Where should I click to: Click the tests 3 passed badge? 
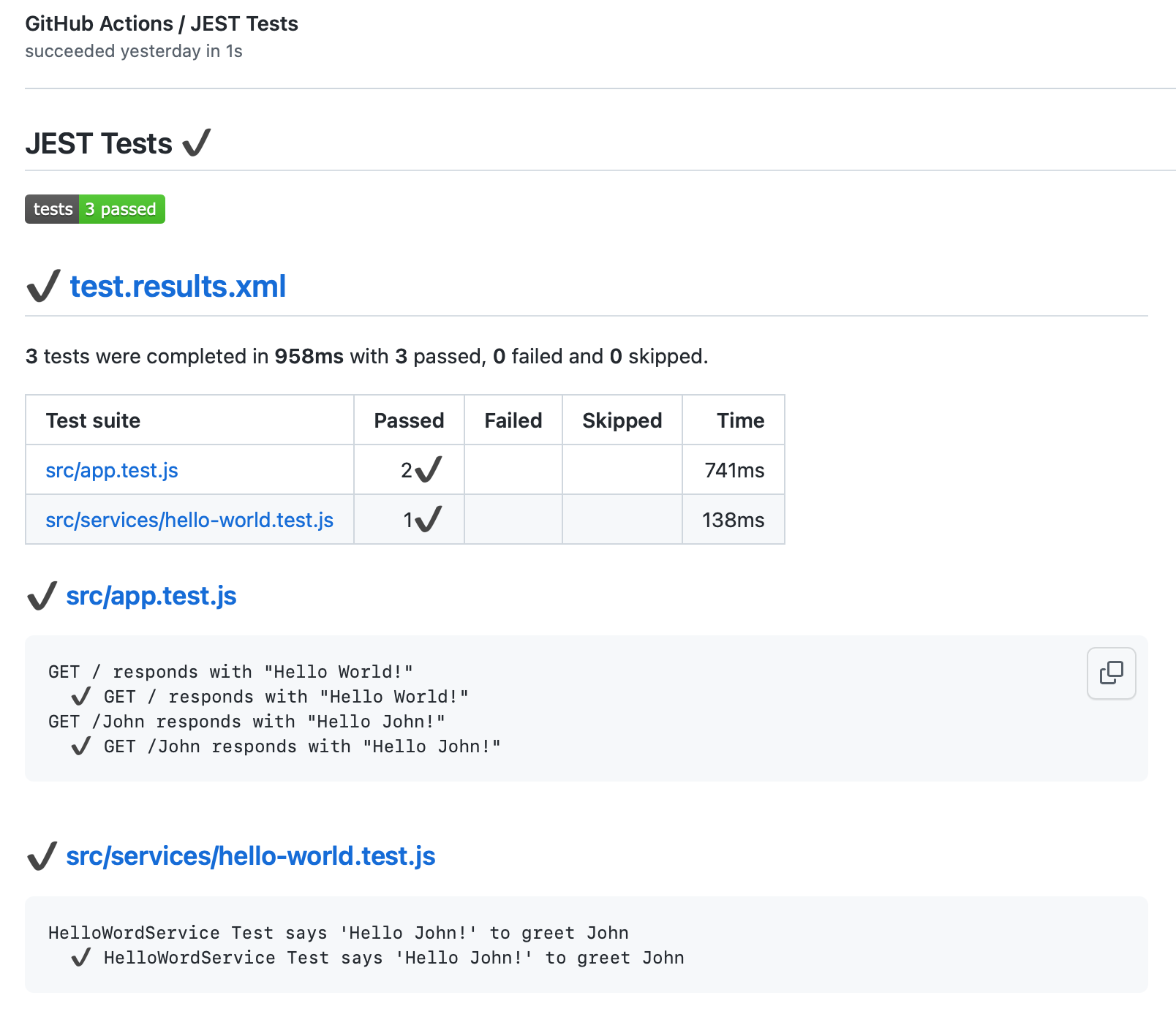coord(95,209)
